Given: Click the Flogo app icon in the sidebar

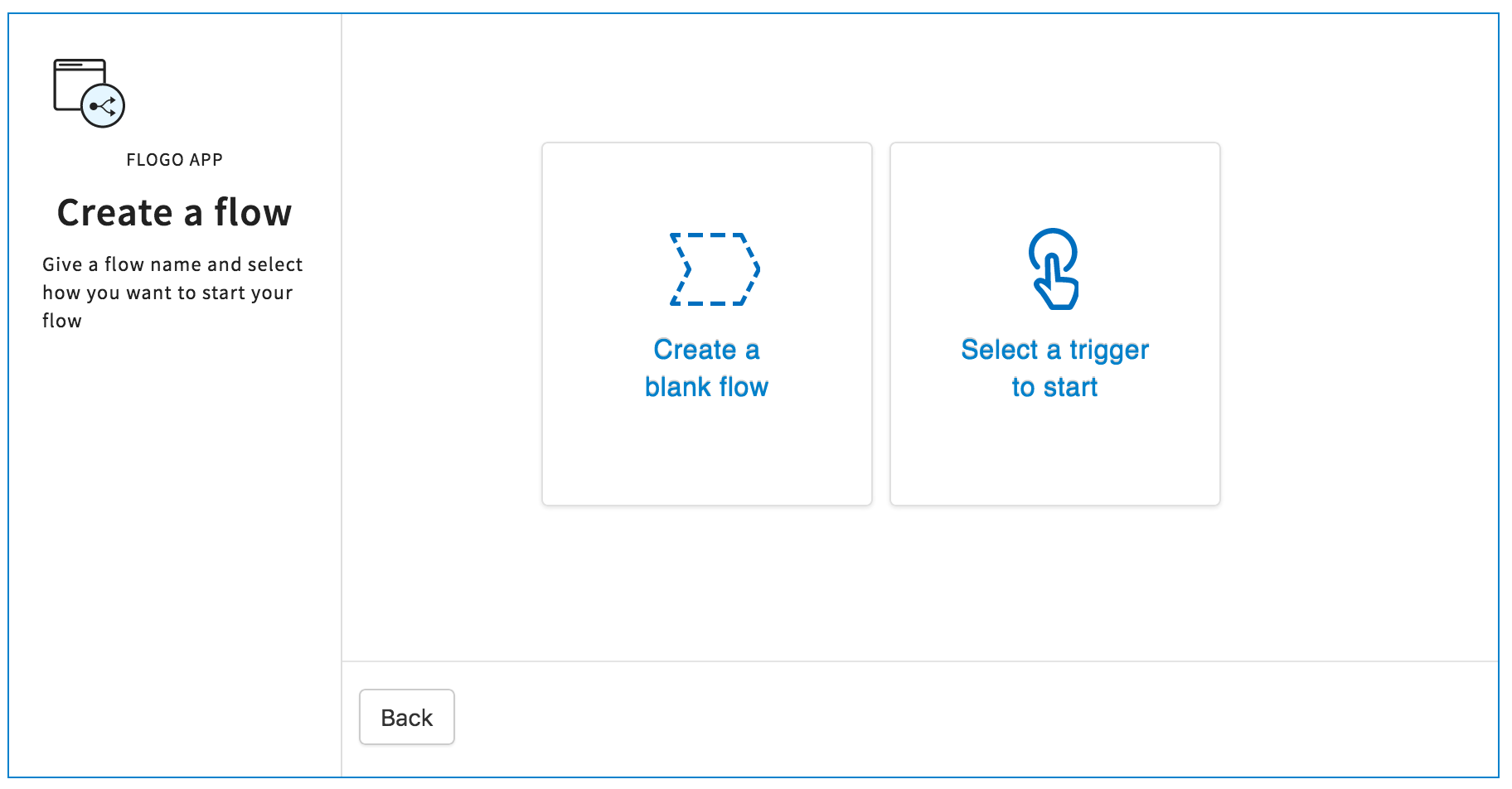Looking at the screenshot, I should click(89, 93).
